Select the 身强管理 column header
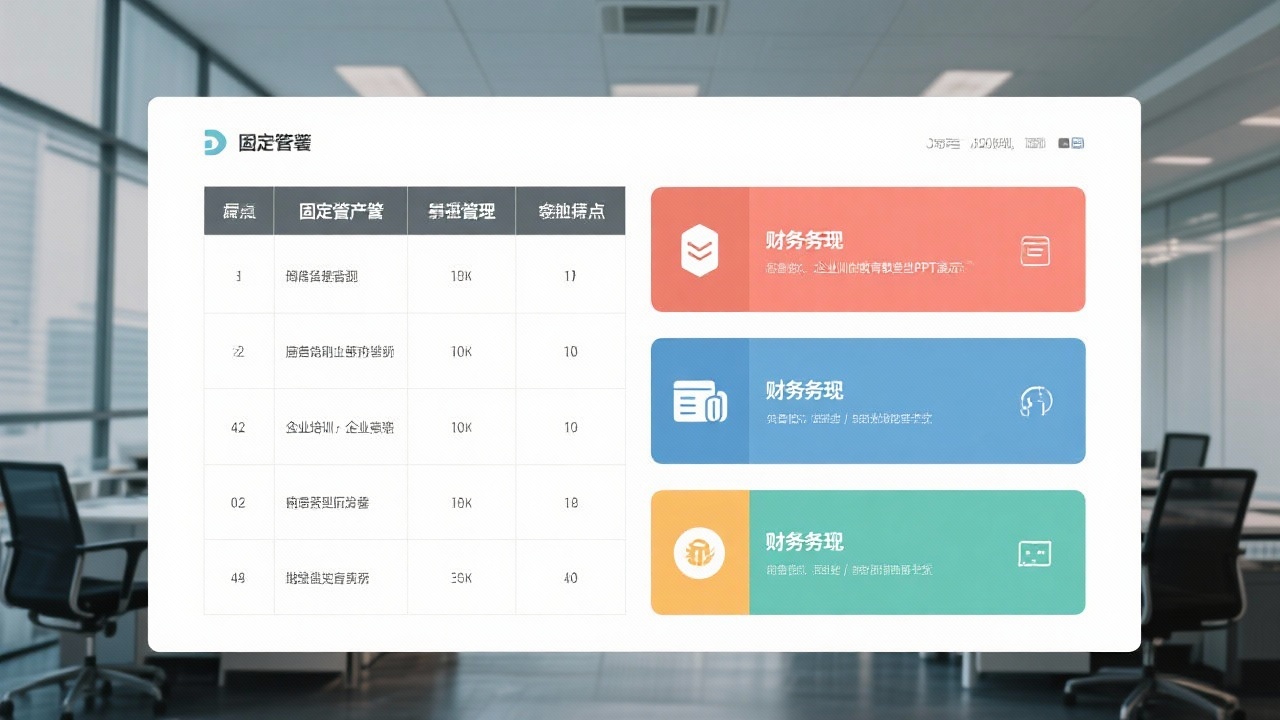Image resolution: width=1280 pixels, height=720 pixels. point(461,210)
